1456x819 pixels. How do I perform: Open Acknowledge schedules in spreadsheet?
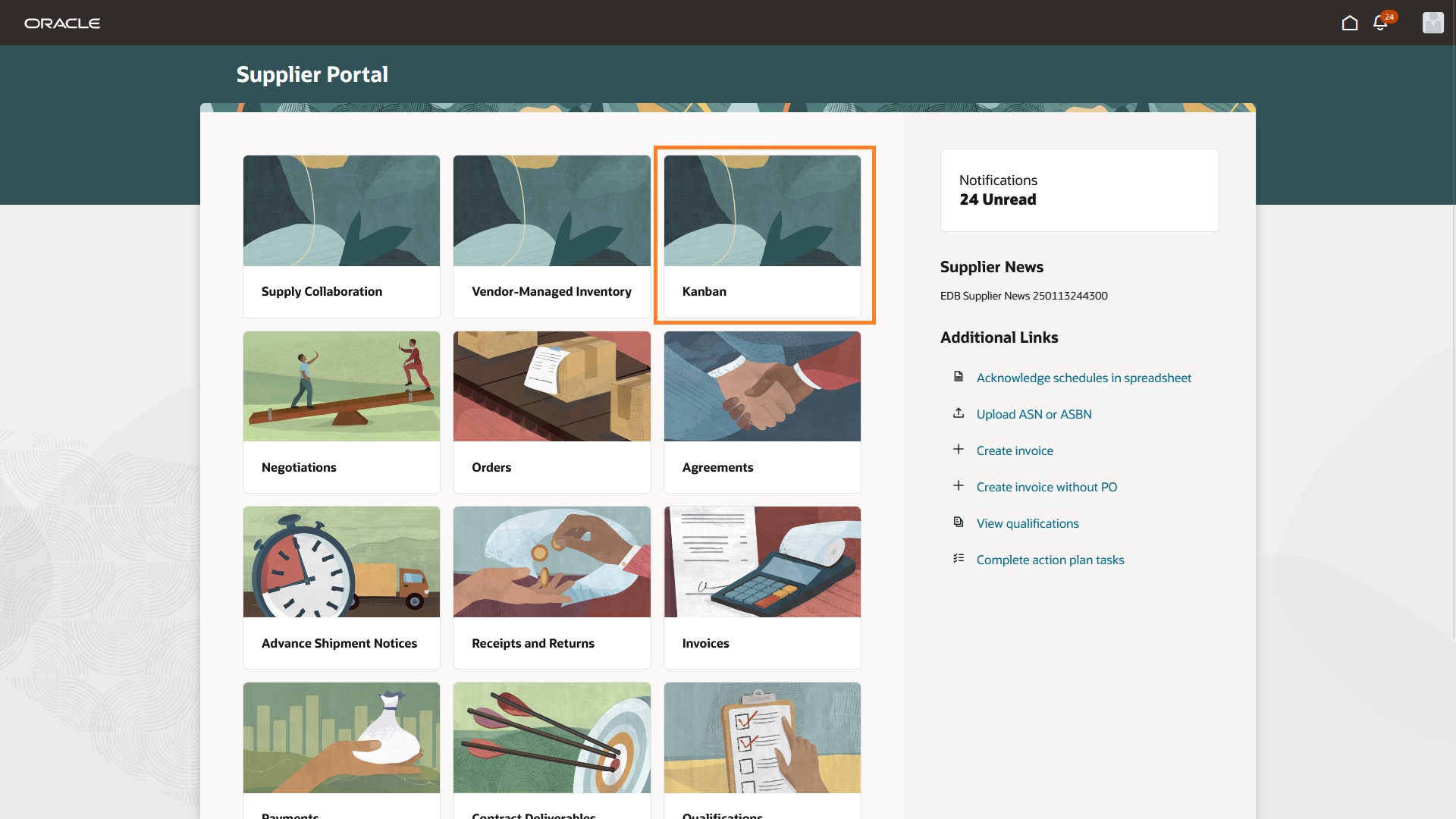click(x=1084, y=377)
